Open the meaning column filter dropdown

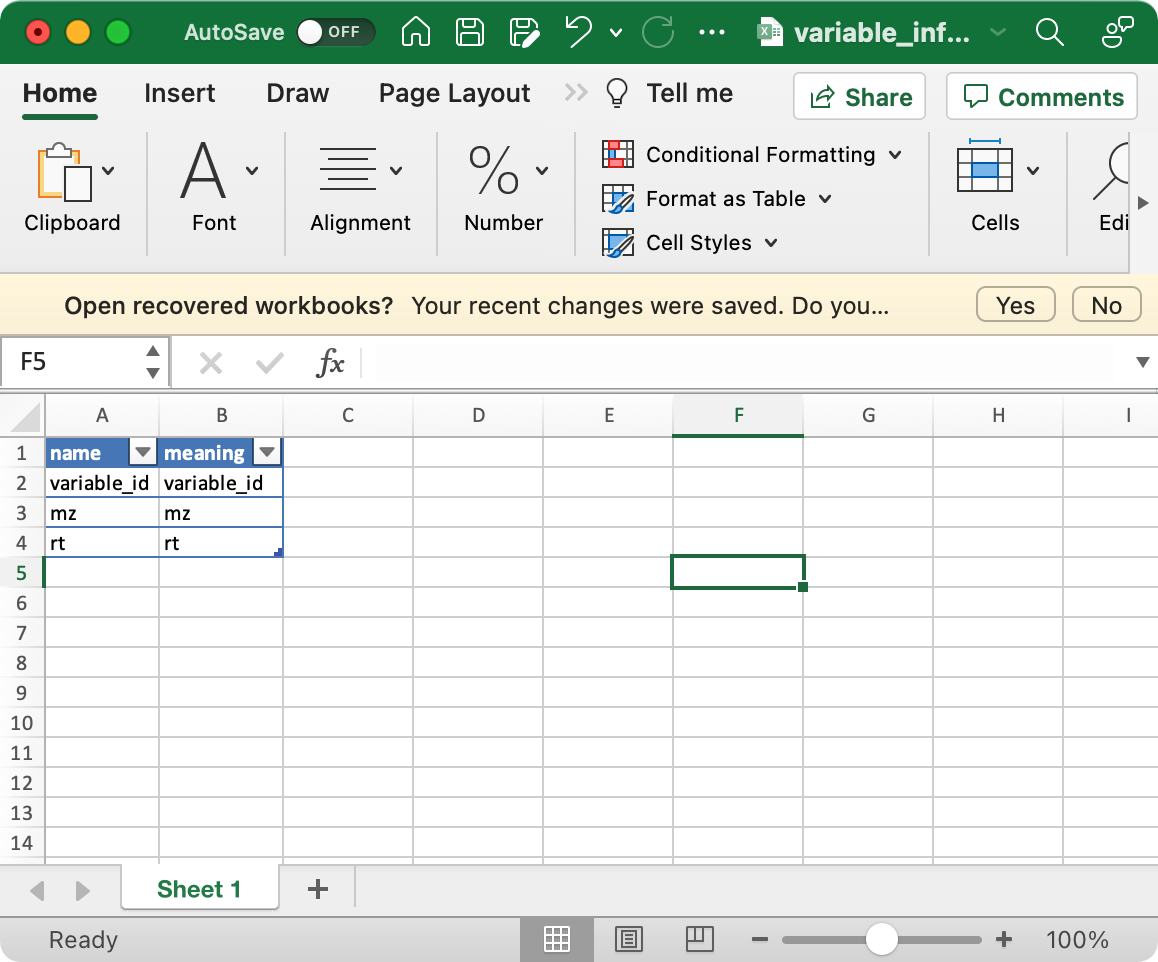coord(267,452)
